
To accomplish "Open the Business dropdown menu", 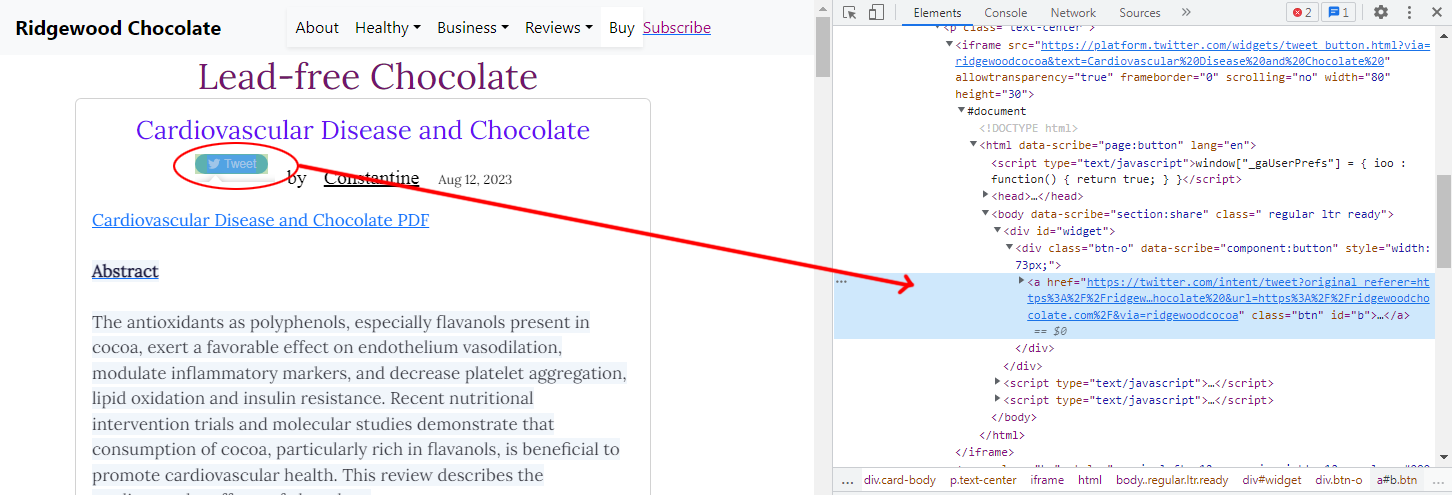I will point(473,28).
